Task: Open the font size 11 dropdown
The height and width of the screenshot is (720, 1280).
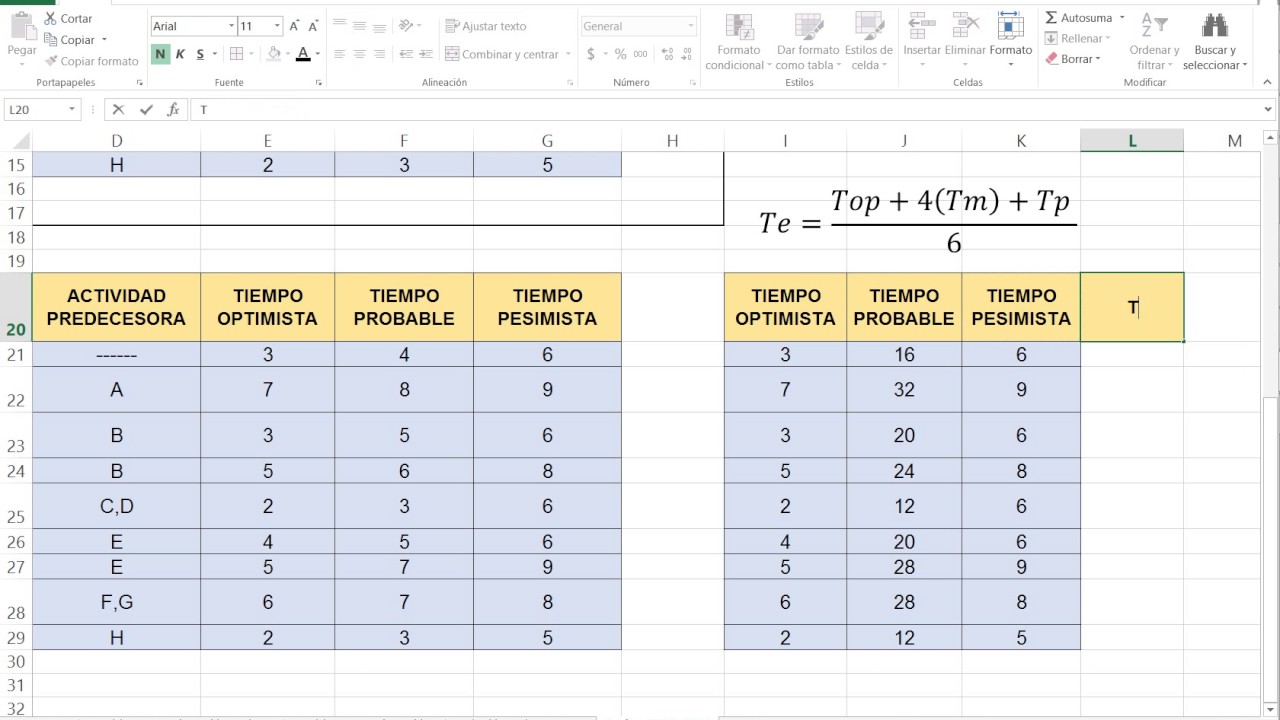Action: pos(277,26)
